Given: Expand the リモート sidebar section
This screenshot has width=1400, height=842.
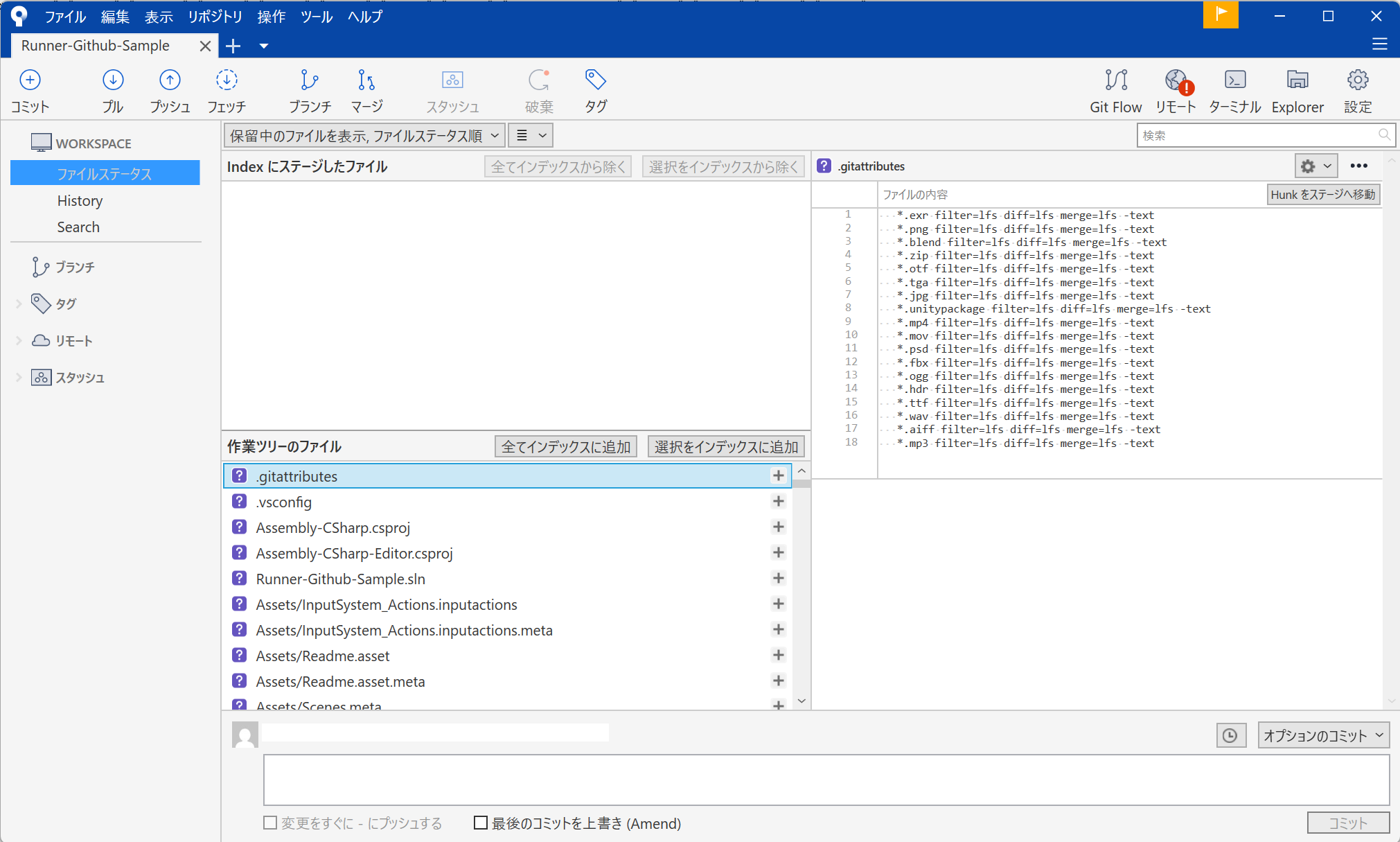Looking at the screenshot, I should (18, 340).
